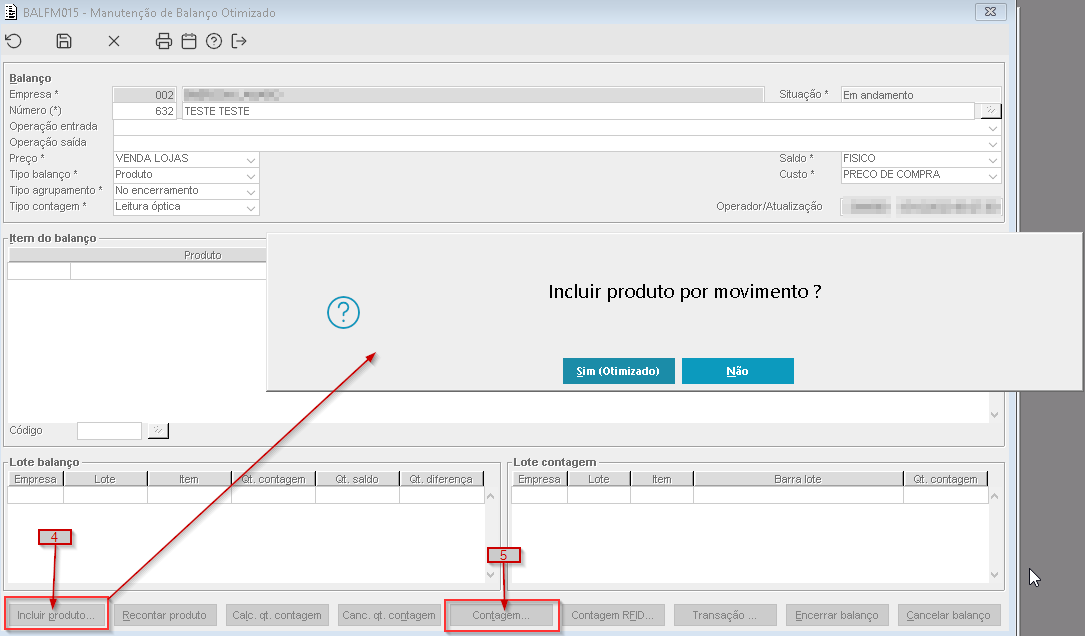Viewport: 1085px width, 636px height.
Task: Click the save floppy-disk icon
Action: click(x=64, y=42)
